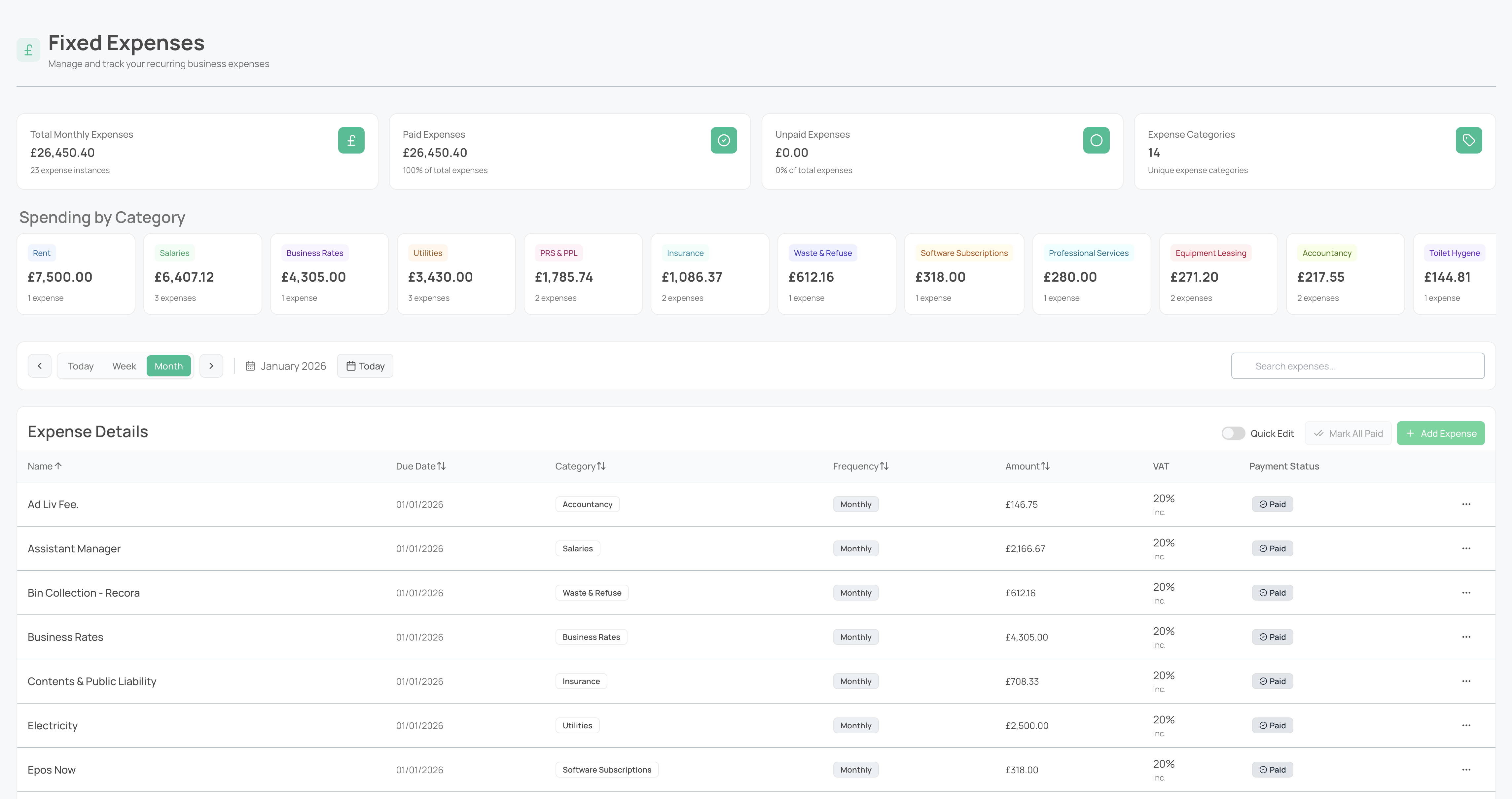1512x799 pixels.
Task: Click the checkmark icon in Paid Expenses card
Action: coord(723,140)
